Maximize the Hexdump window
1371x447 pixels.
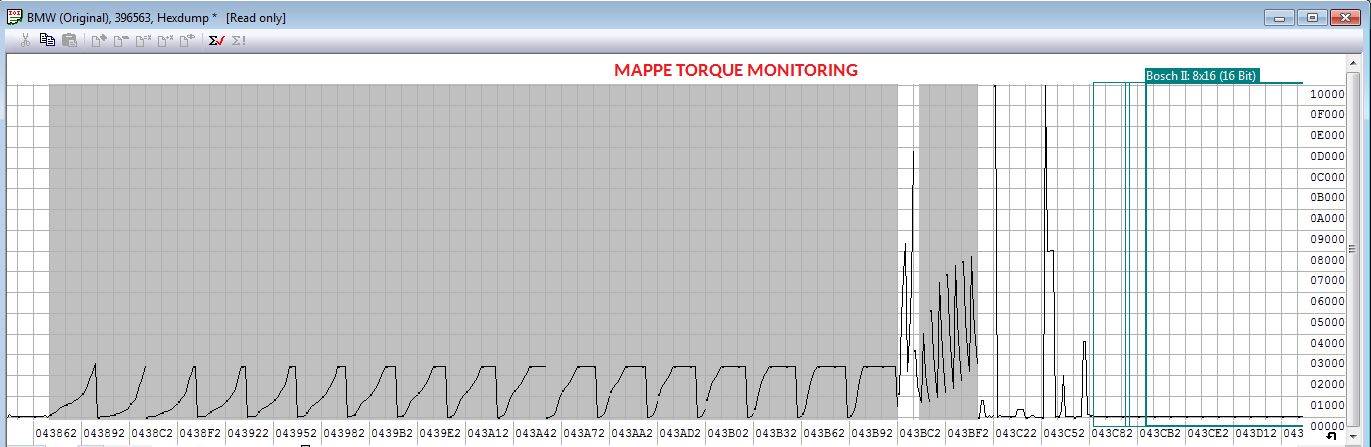(x=1312, y=17)
